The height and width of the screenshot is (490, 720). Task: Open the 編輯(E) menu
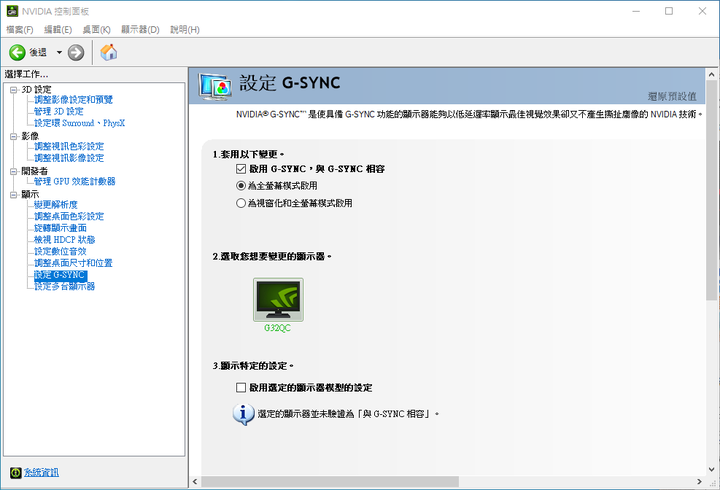[x=58, y=29]
